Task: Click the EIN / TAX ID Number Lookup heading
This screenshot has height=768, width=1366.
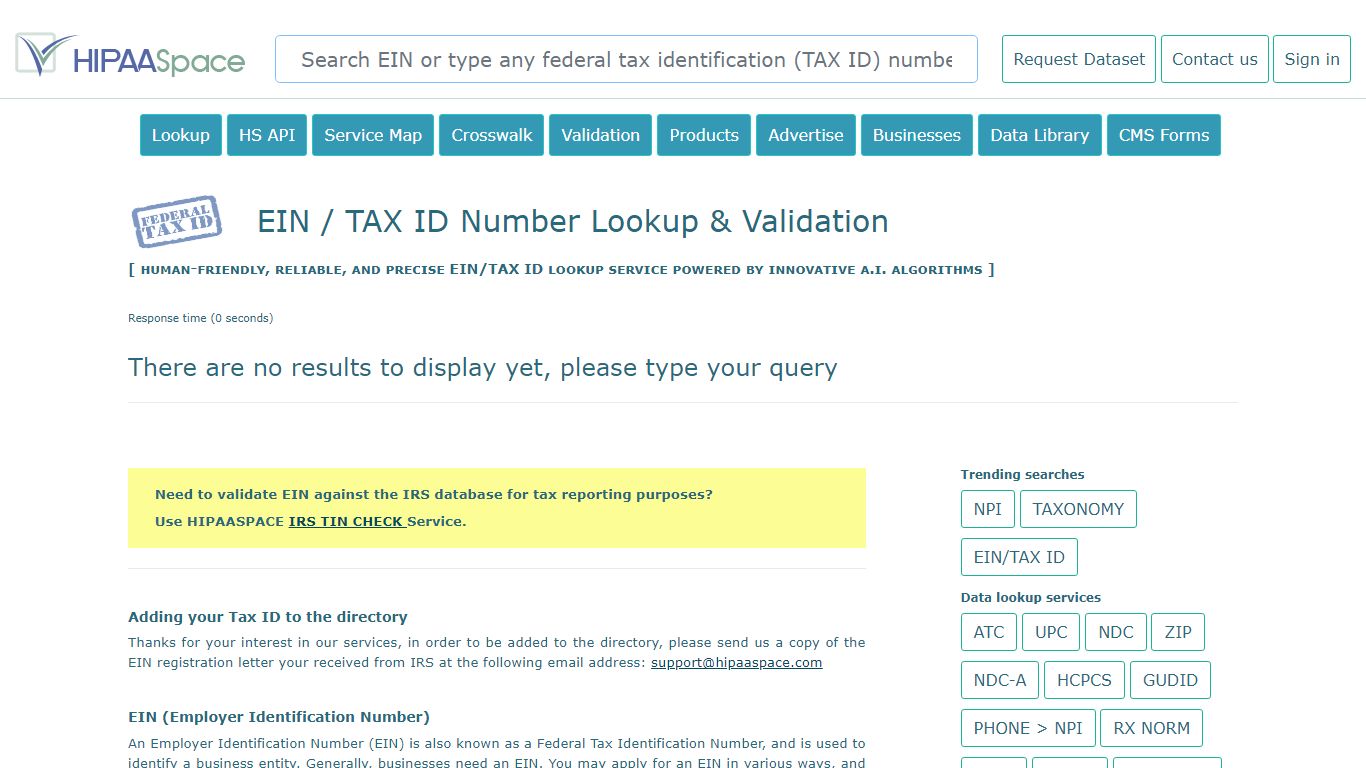Action: coord(573,221)
